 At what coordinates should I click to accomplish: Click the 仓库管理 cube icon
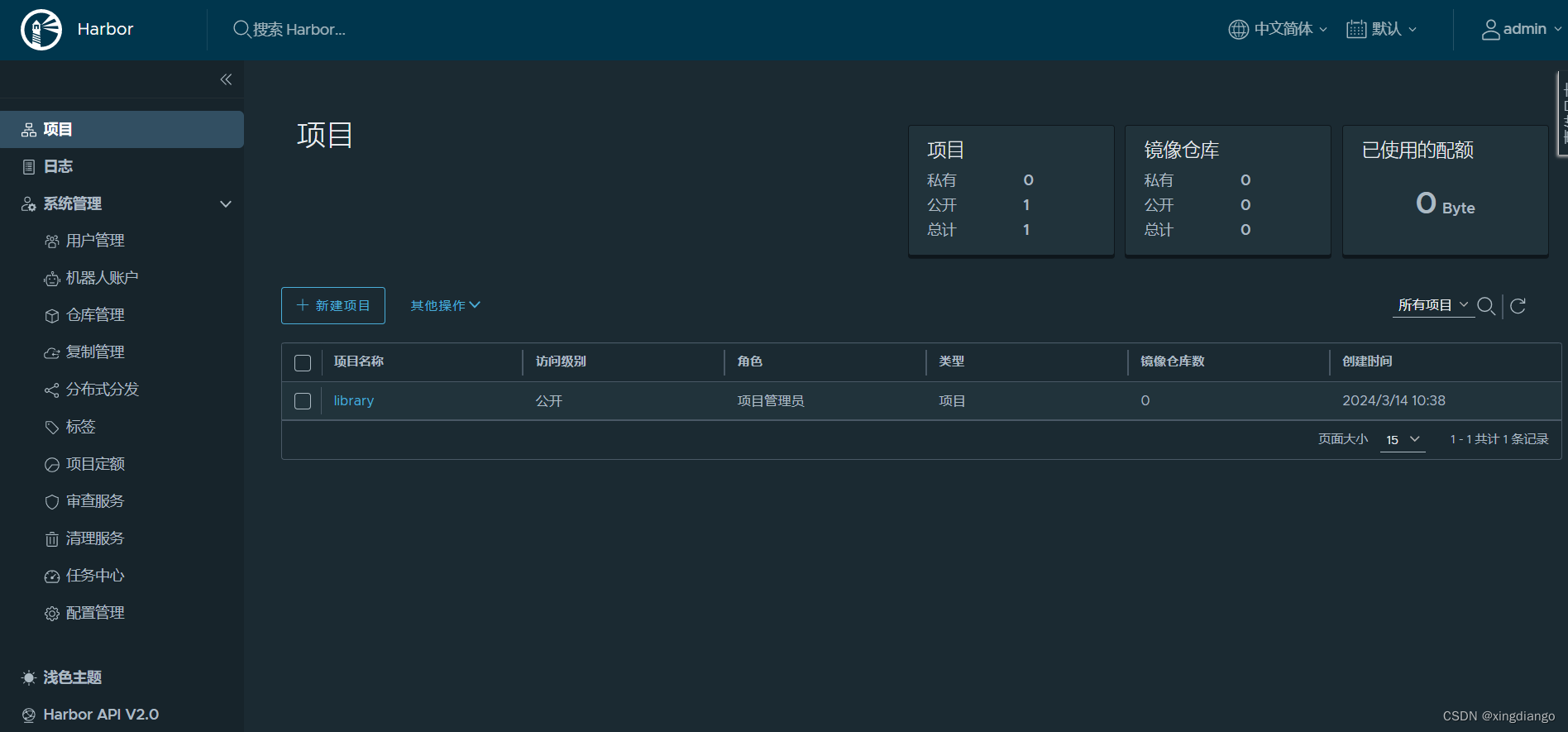tap(51, 316)
